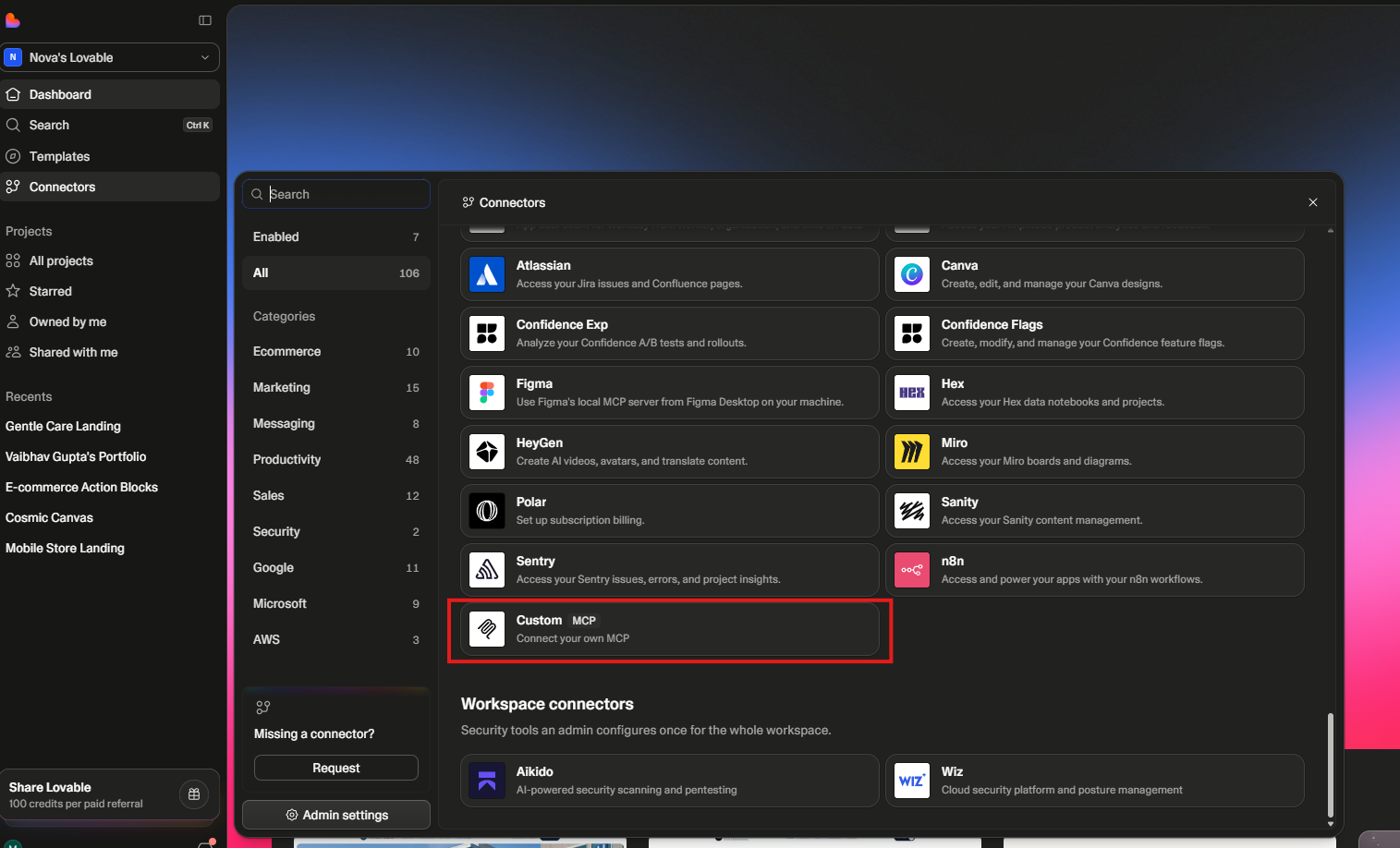This screenshot has width=1400, height=848.
Task: Click the Hex connector icon
Action: pos(912,393)
